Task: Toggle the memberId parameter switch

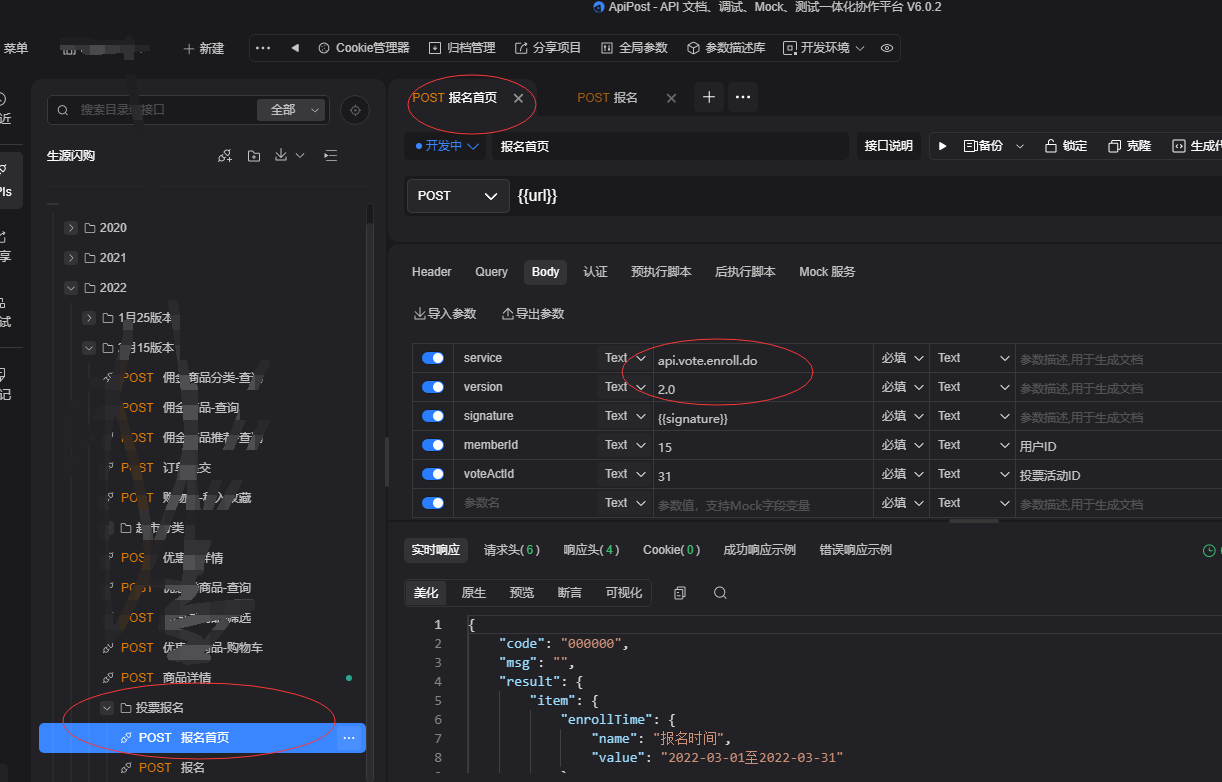Action: [x=433, y=445]
